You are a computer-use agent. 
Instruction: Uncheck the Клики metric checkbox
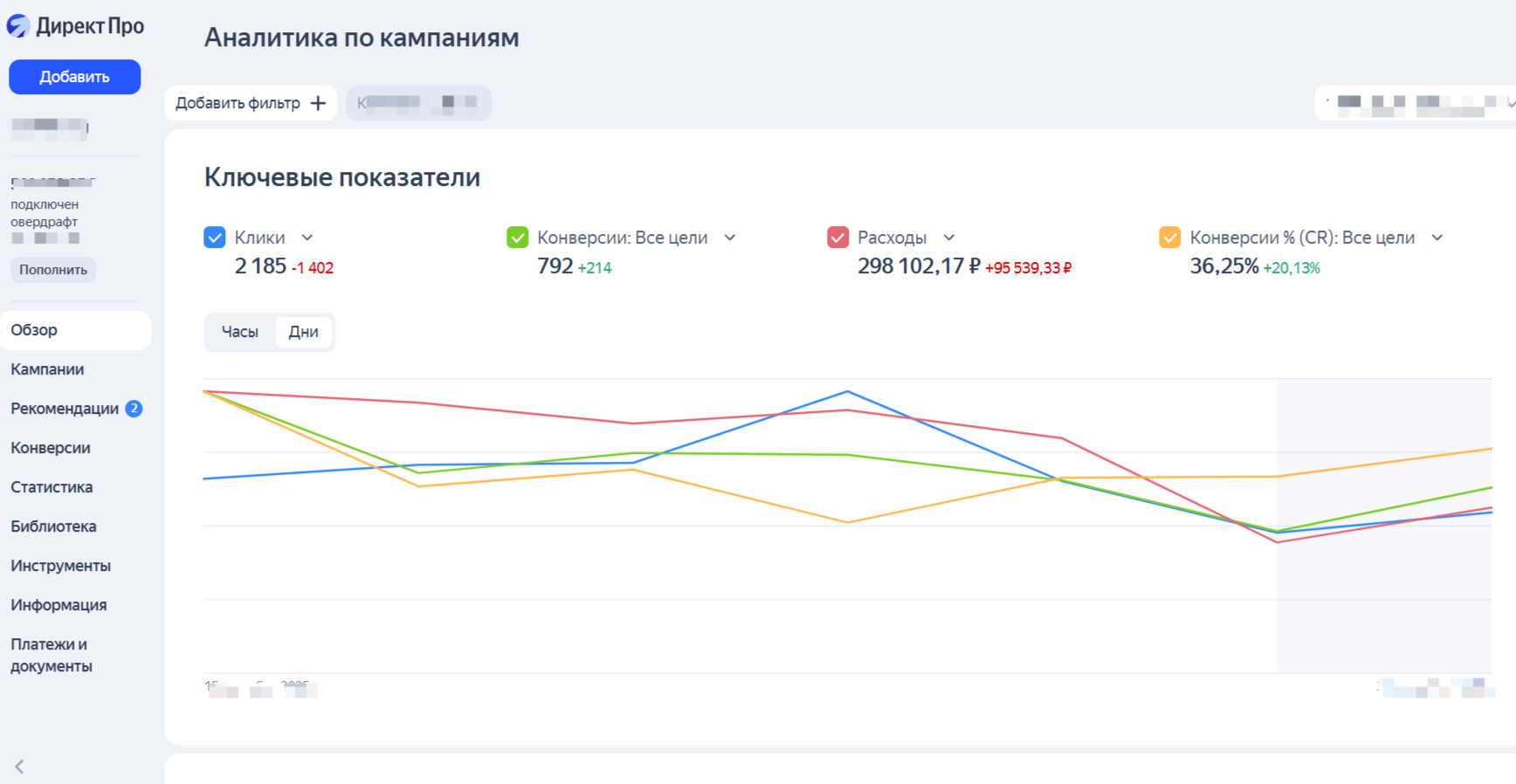point(215,237)
